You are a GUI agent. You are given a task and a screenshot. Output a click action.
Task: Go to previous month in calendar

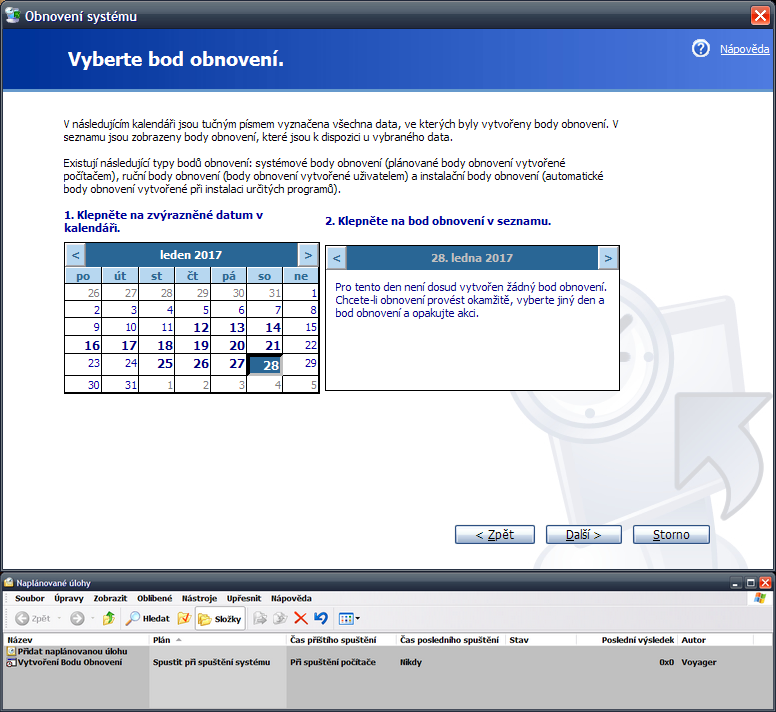pos(76,255)
